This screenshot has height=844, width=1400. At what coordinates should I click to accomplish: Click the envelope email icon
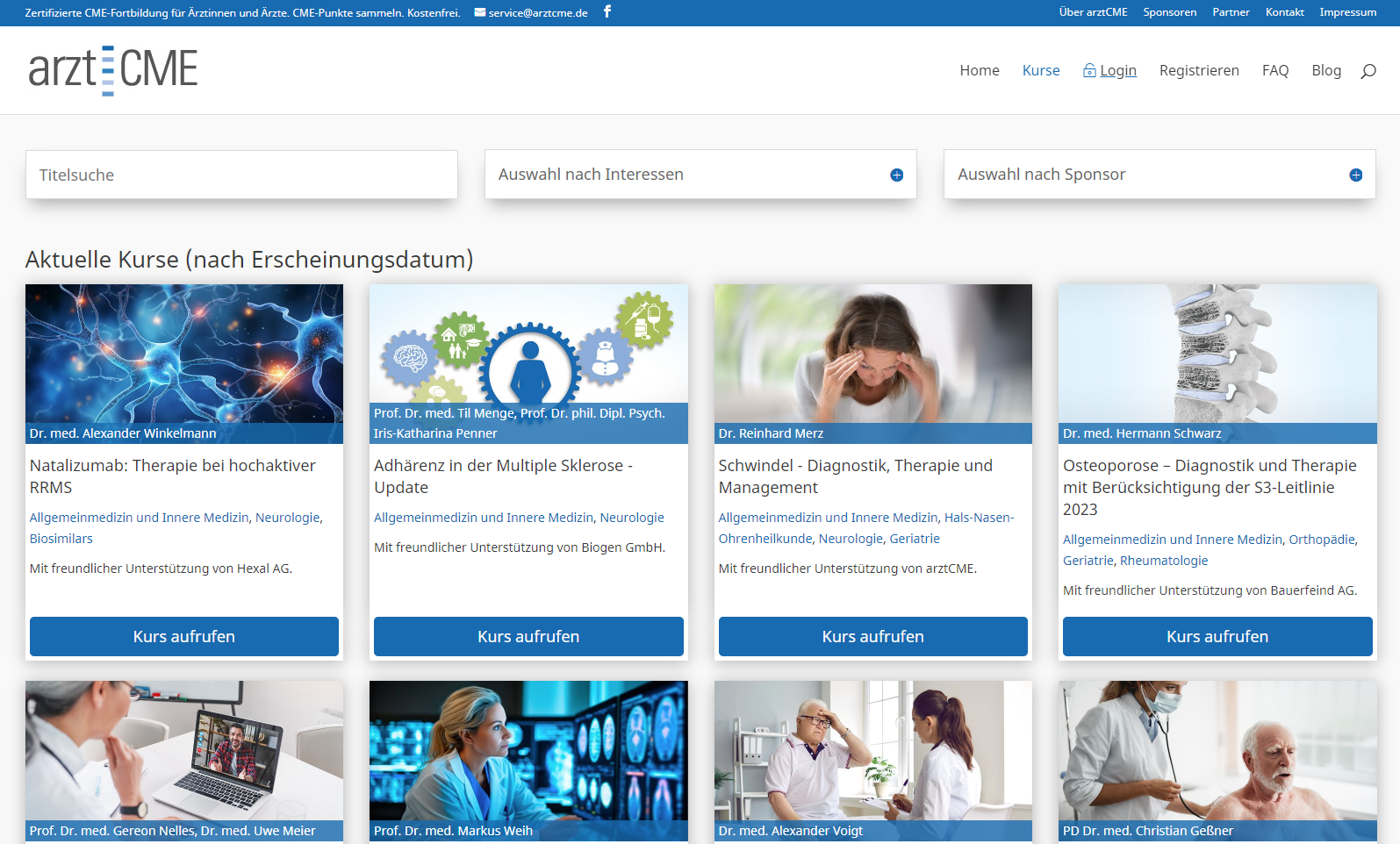(x=480, y=12)
